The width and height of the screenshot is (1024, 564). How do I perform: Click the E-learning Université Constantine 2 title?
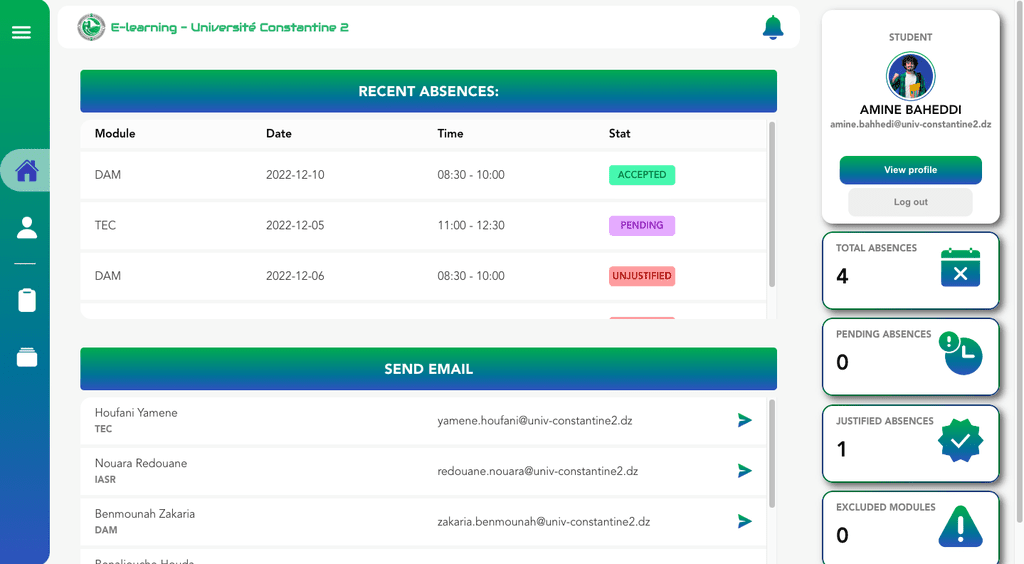[229, 27]
